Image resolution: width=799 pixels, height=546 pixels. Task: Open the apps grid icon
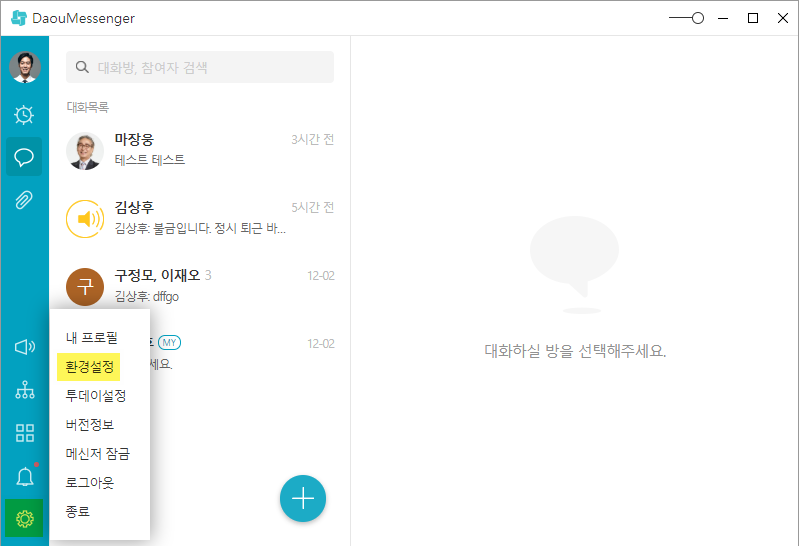tap(25, 433)
